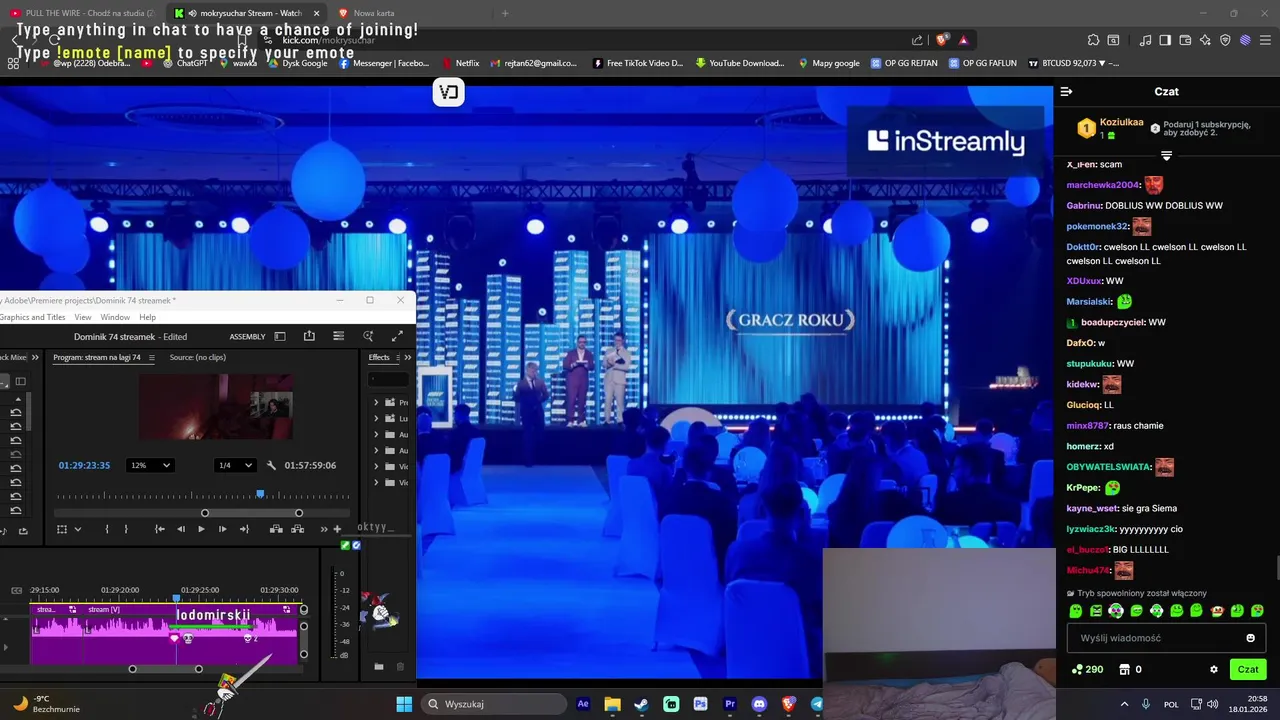The height and width of the screenshot is (720, 1280).
Task: Click the Mark In bracket button
Action: (x=105, y=529)
